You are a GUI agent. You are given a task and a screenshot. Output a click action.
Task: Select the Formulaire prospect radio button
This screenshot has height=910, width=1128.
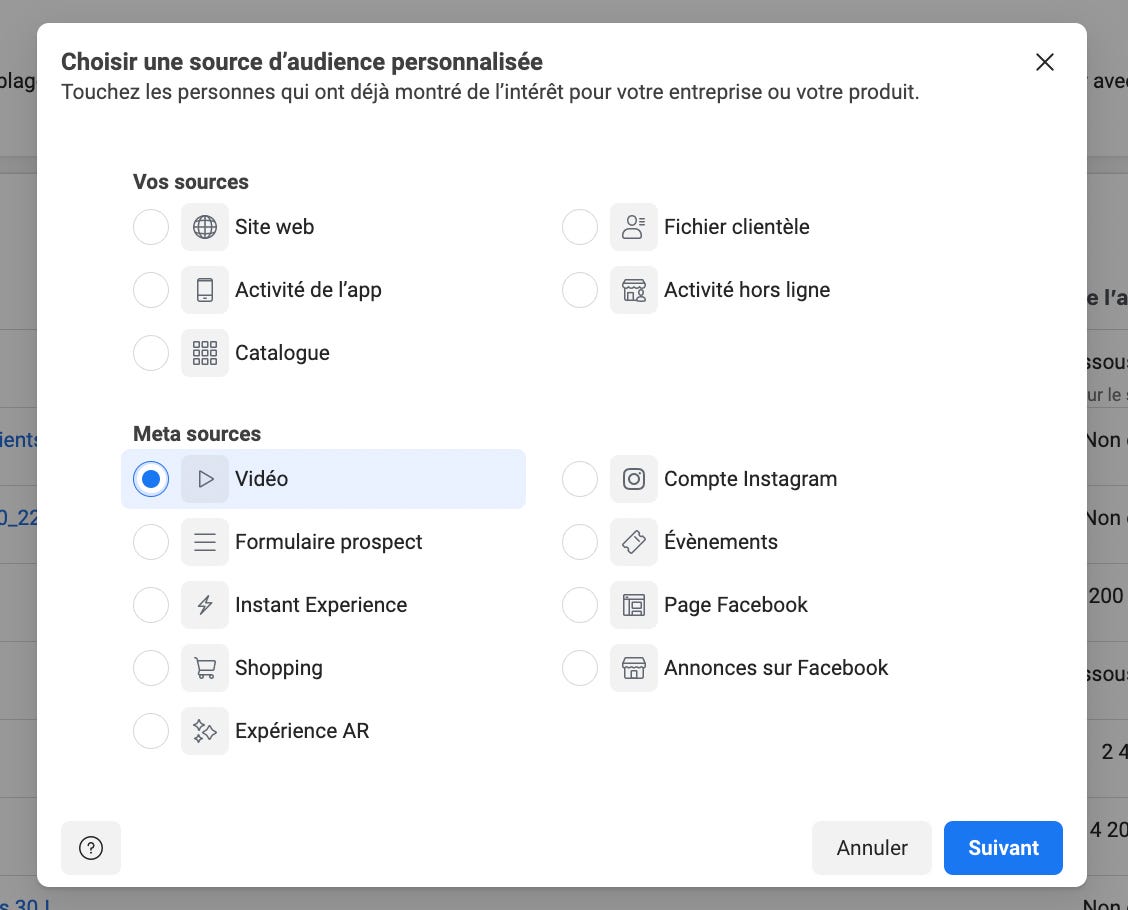click(151, 542)
